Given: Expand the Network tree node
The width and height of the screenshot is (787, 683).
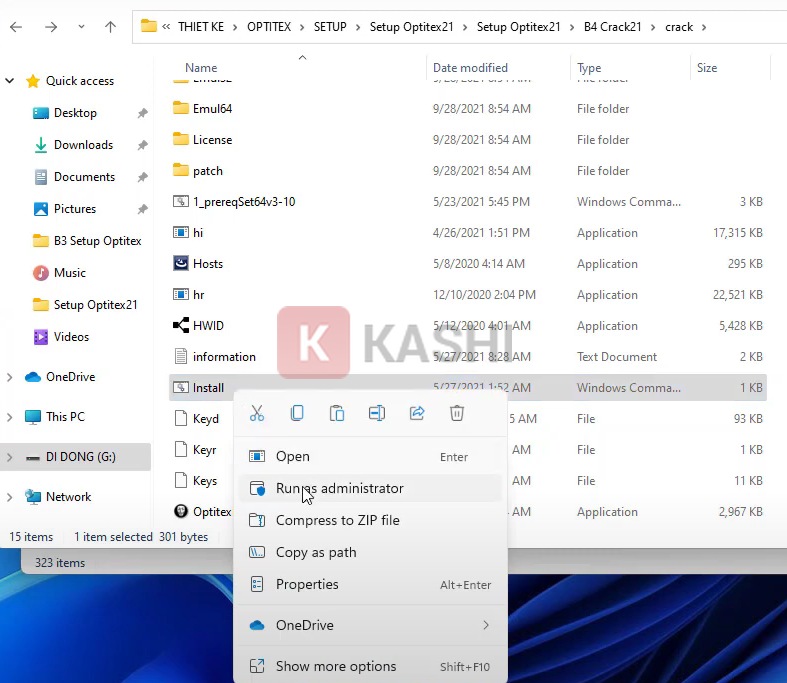Looking at the screenshot, I should pos(10,497).
